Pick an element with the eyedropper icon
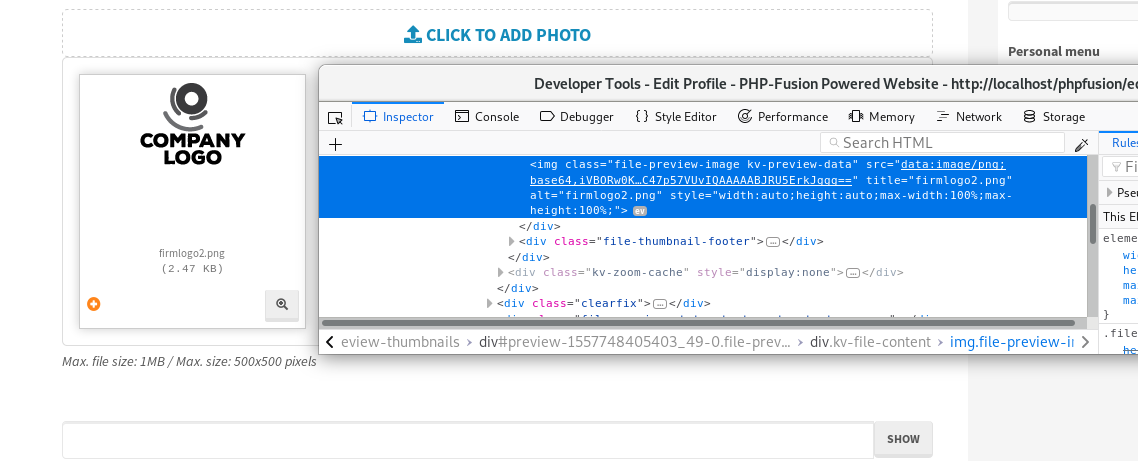This screenshot has width=1138, height=461. click(x=1081, y=144)
